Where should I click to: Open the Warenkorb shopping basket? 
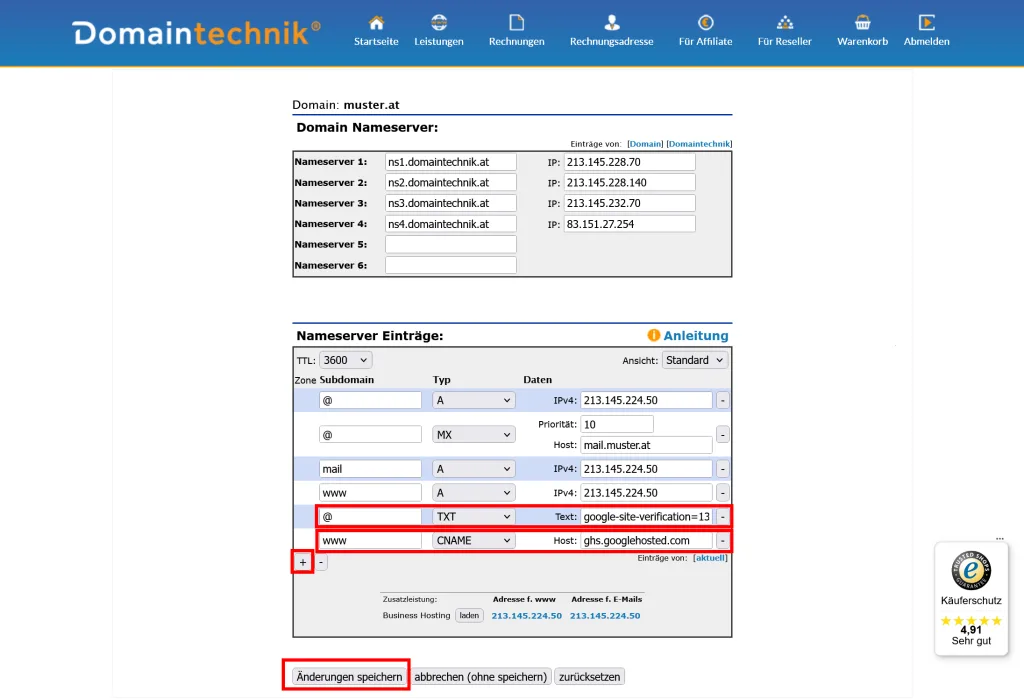(x=862, y=23)
